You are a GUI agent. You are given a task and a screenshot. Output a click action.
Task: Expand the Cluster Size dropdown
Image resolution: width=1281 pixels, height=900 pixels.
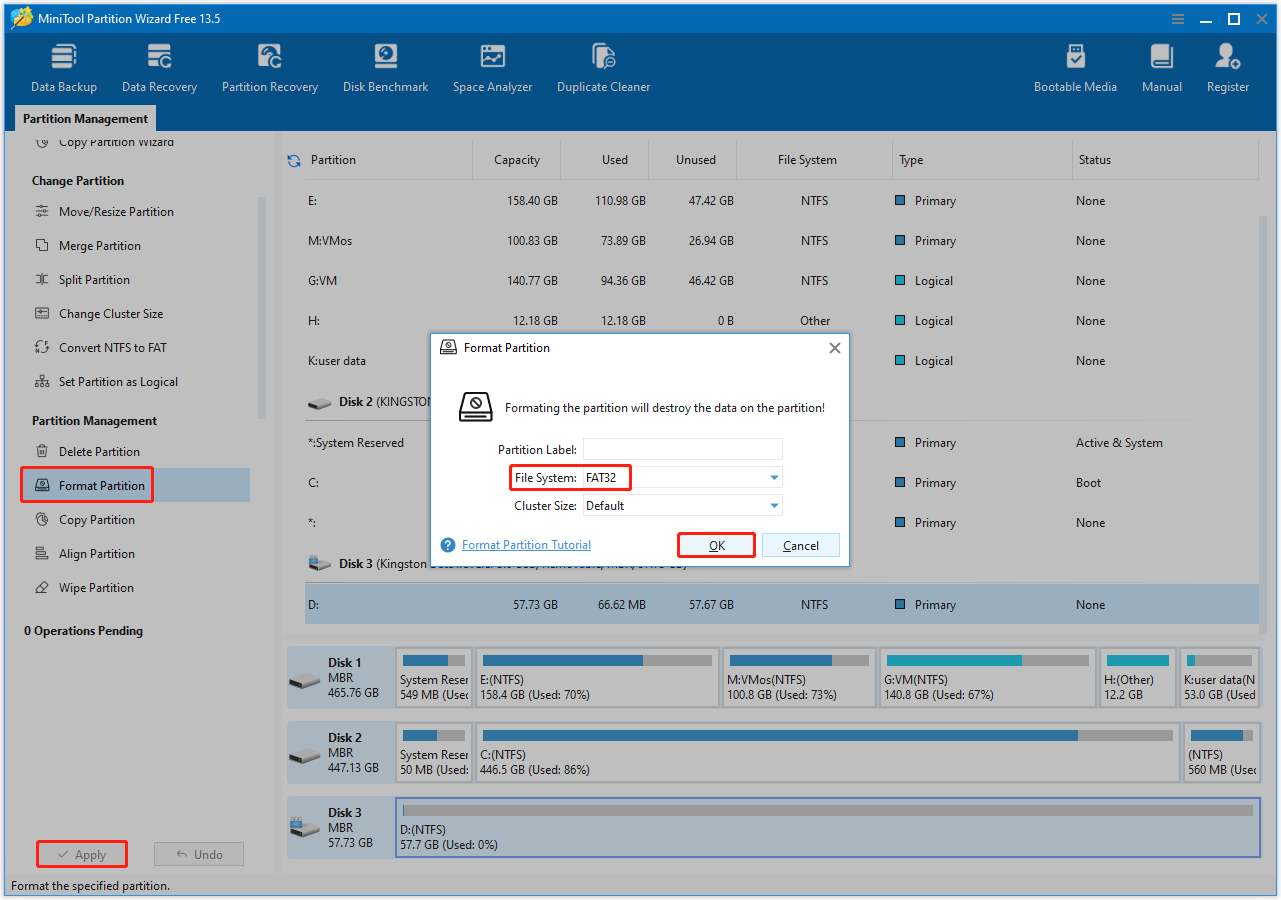[x=773, y=505]
